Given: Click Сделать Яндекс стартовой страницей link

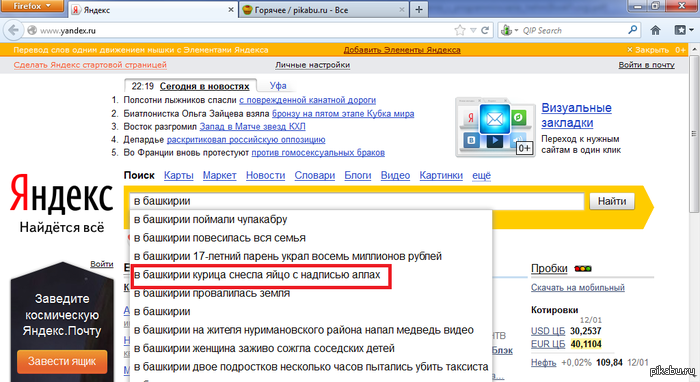Looking at the screenshot, I should point(90,65).
